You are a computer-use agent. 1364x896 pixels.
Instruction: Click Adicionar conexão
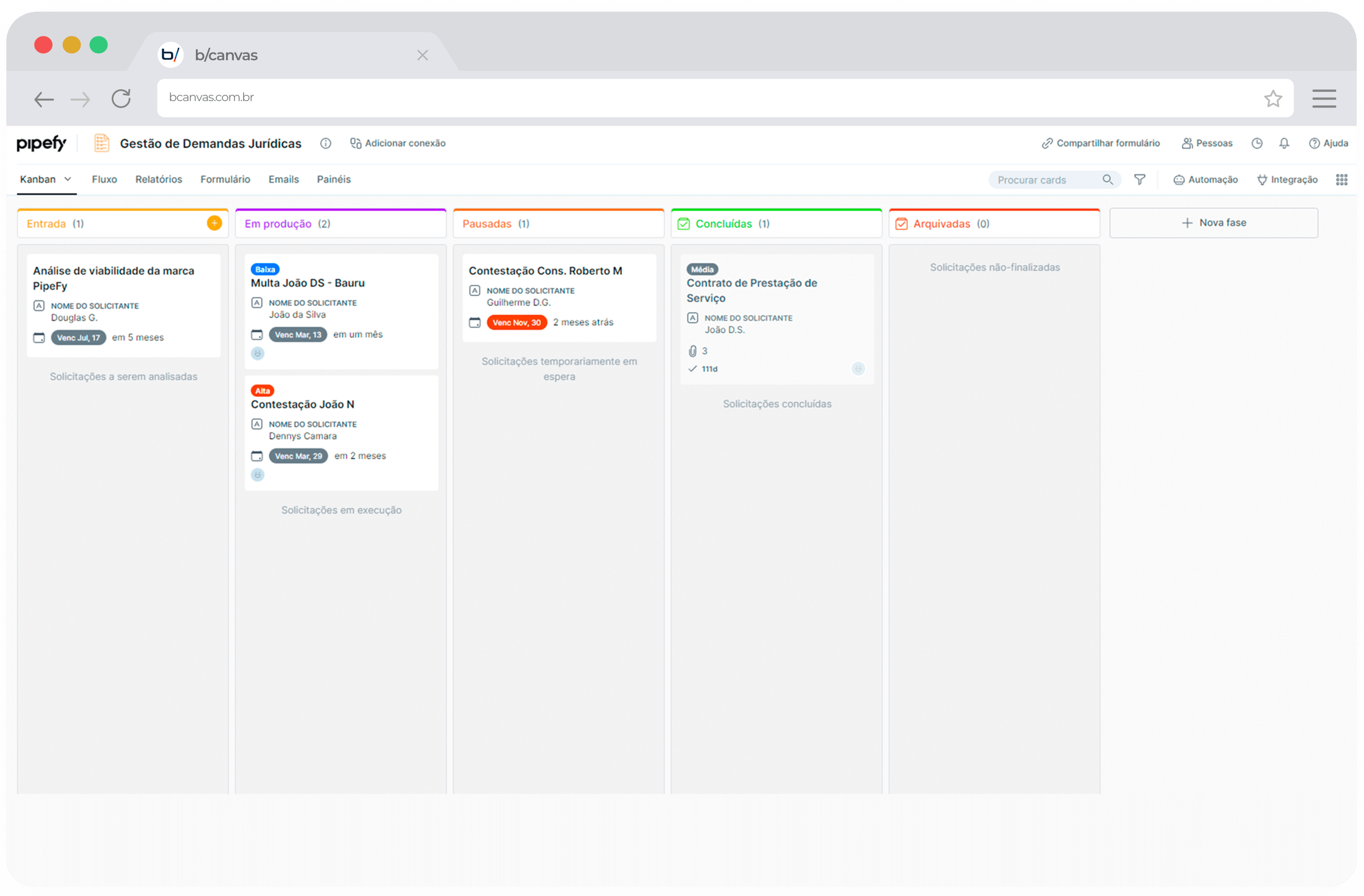coord(398,143)
